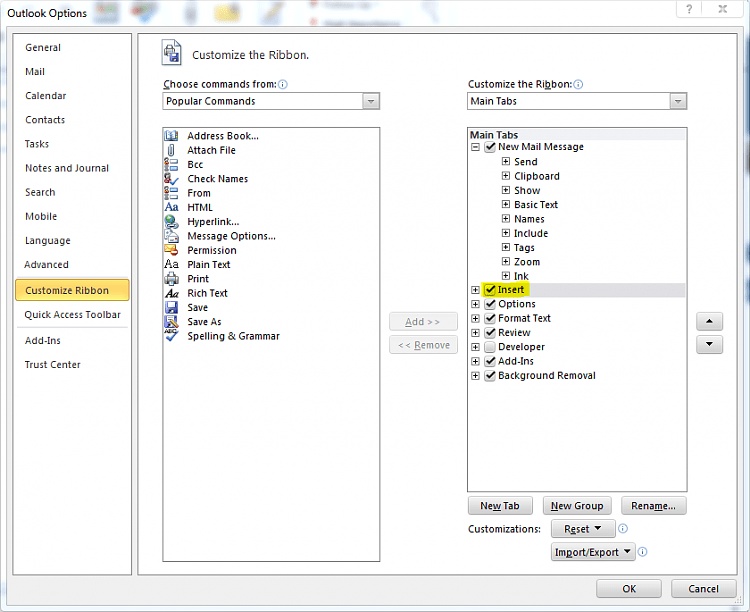Image resolution: width=750 pixels, height=612 pixels.
Task: Switch to the Mail options page
Action: (35, 72)
